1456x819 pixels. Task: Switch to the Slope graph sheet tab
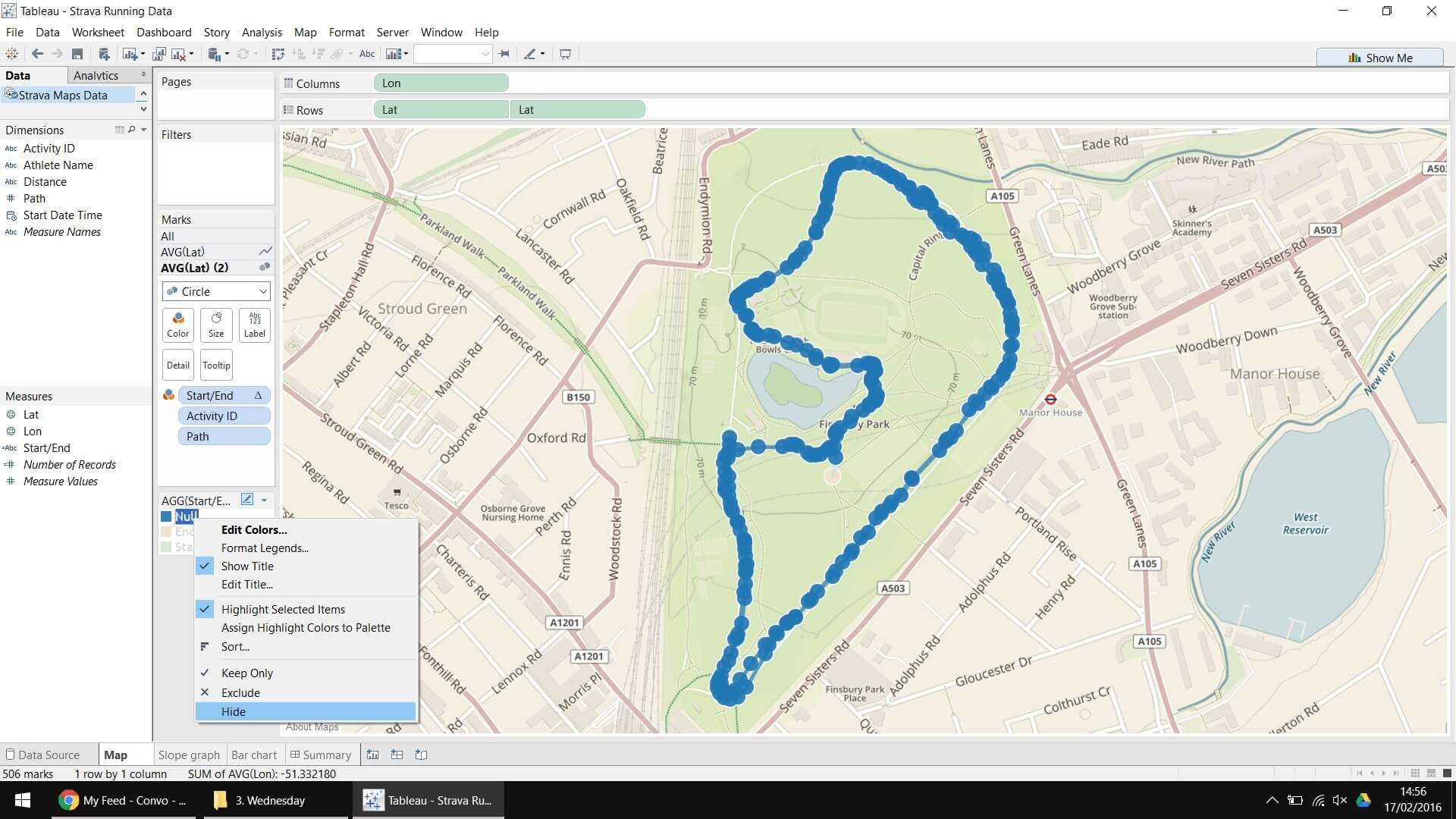coord(189,755)
